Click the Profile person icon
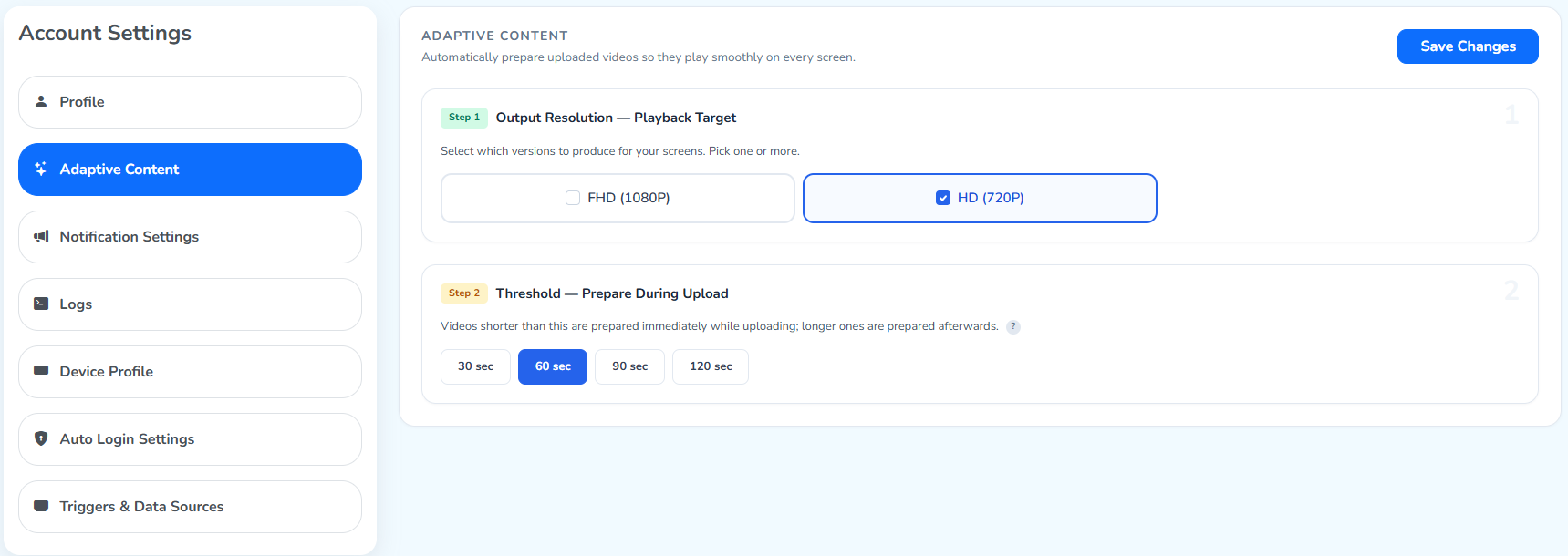The height and width of the screenshot is (556, 1568). (x=41, y=101)
